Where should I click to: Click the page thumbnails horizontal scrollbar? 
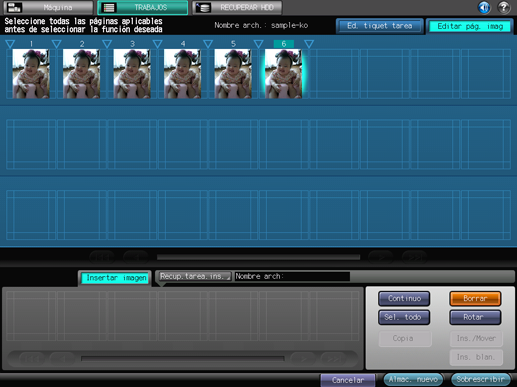click(x=258, y=257)
